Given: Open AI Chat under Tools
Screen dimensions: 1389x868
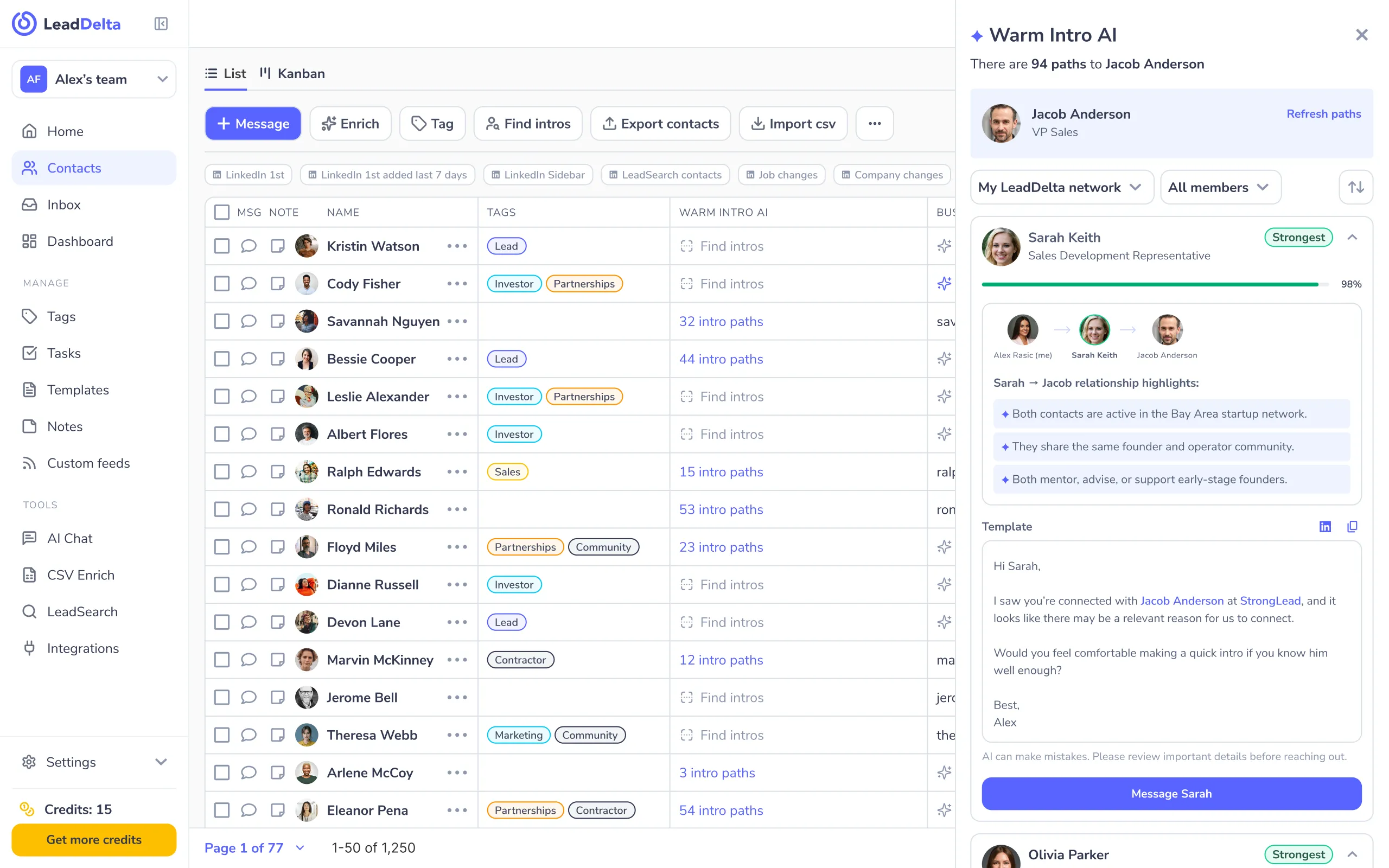Looking at the screenshot, I should tap(94, 539).
